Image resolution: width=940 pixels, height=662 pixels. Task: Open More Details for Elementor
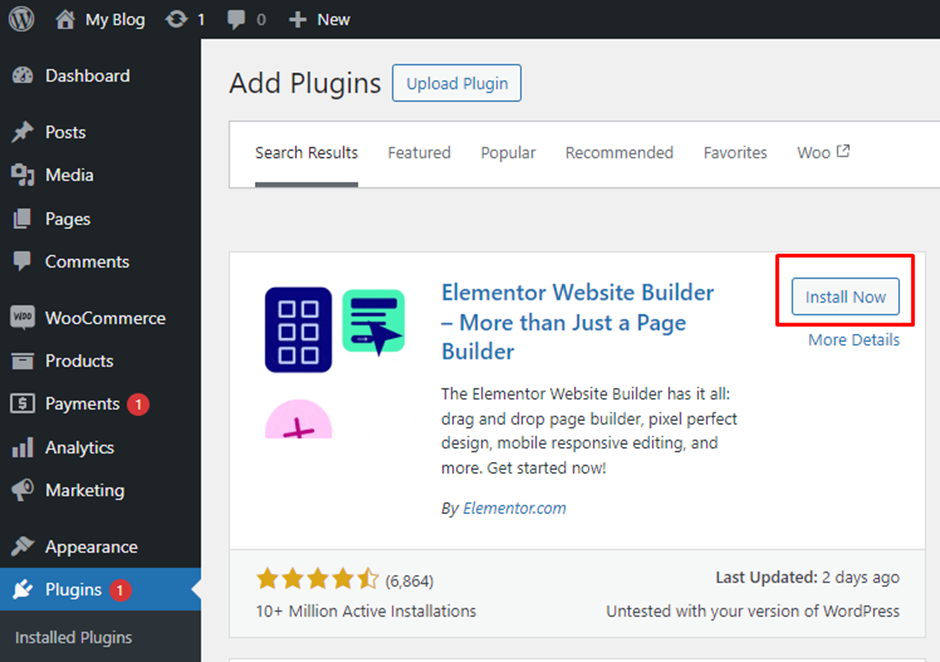[854, 339]
